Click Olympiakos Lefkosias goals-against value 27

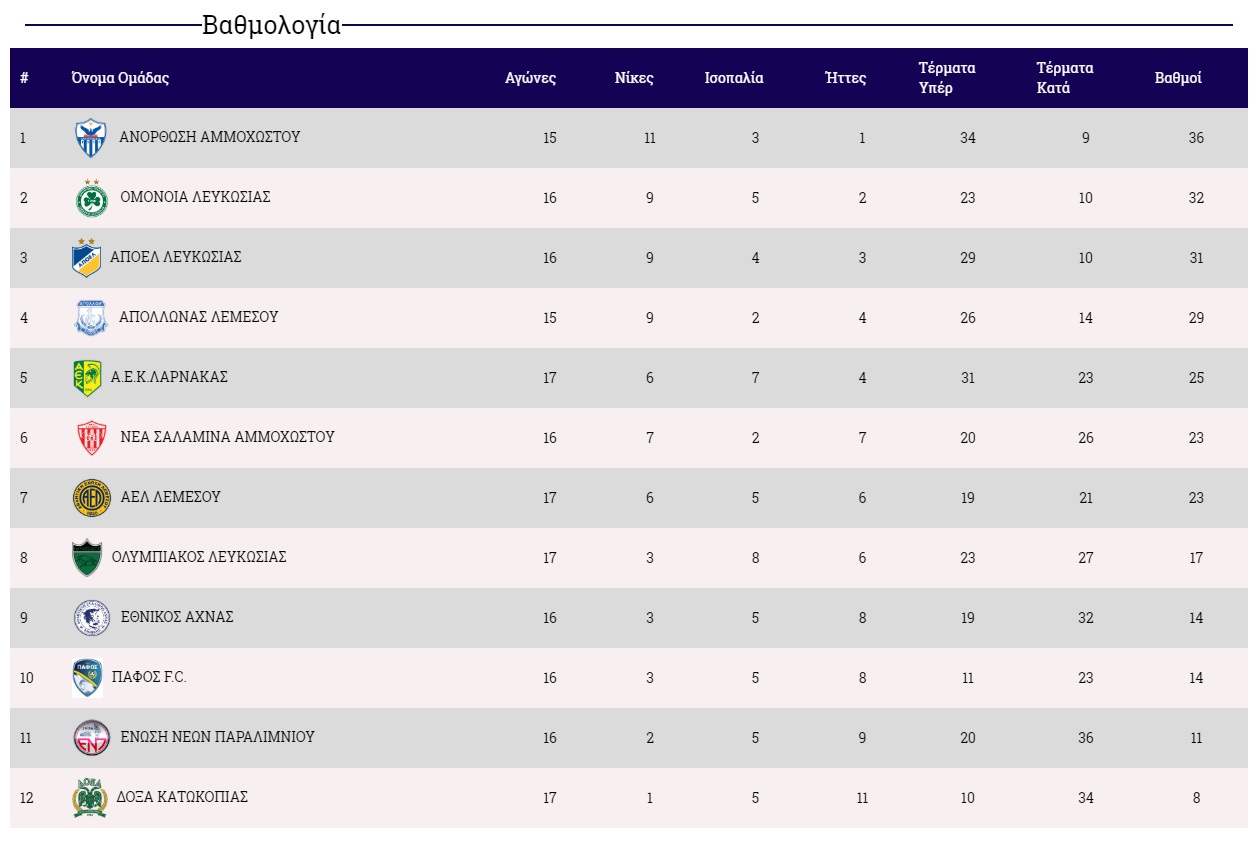1086,558
